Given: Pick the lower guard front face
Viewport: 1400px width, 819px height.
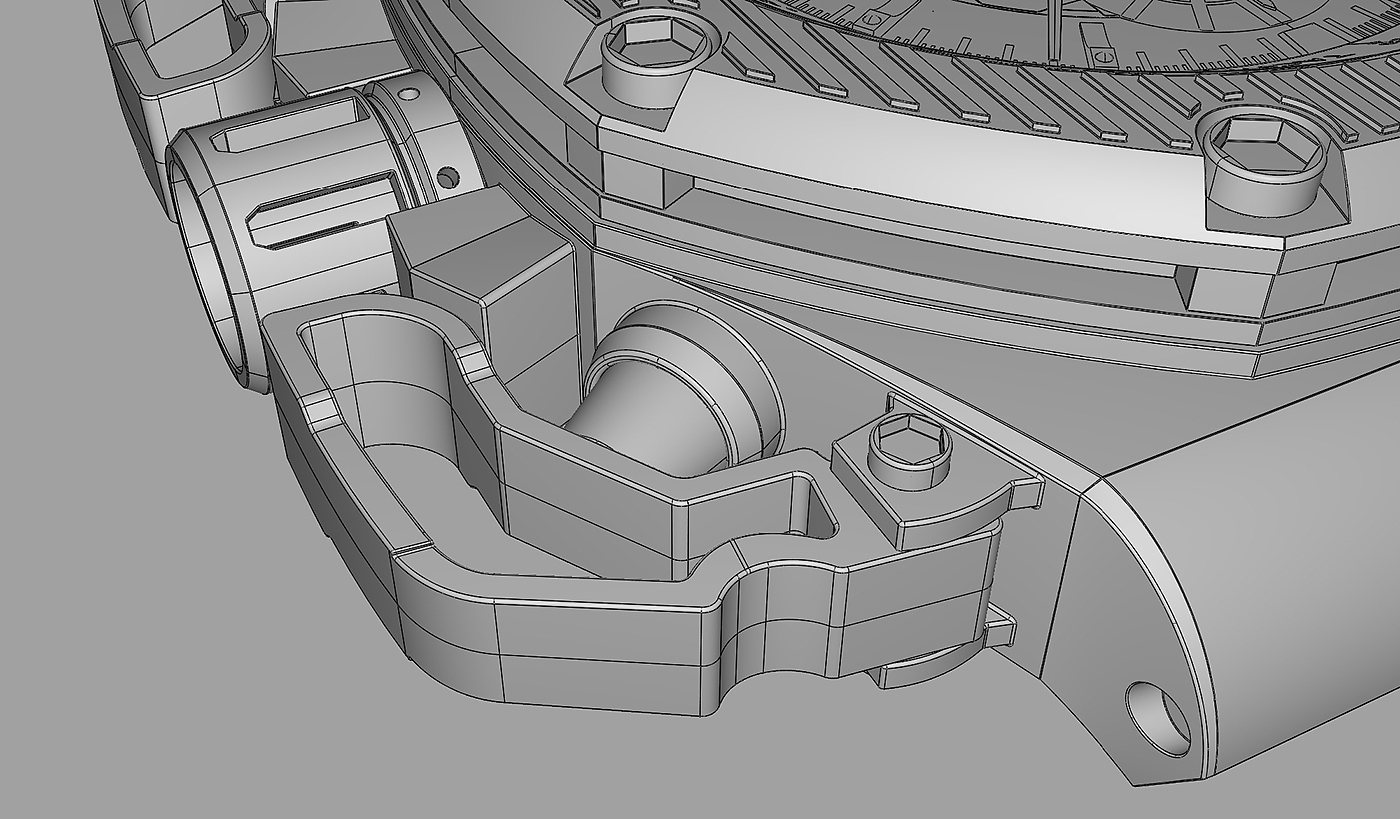Looking at the screenshot, I should click(600, 650).
